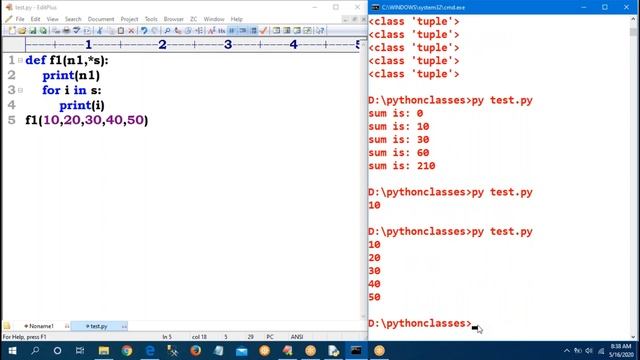The height and width of the screenshot is (360, 640).
Task: Click the Hex viewer toolbar icon
Action: pyautogui.click(x=222, y=31)
